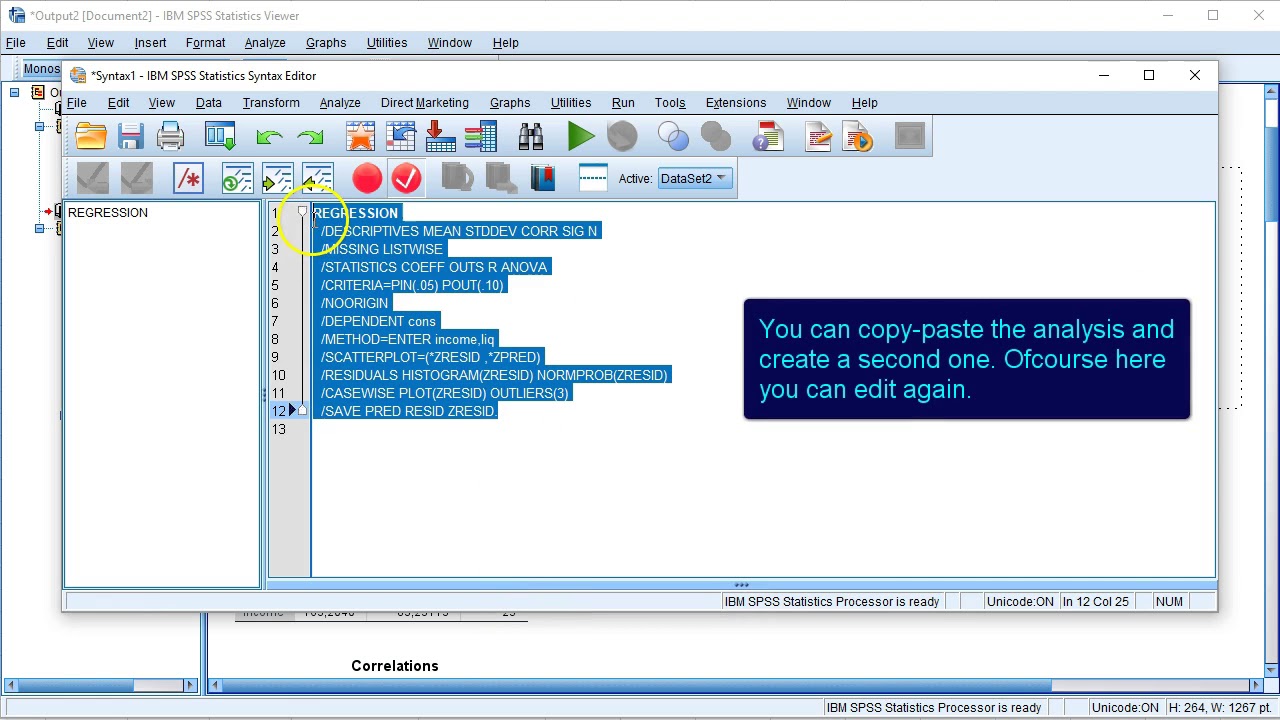Image resolution: width=1280 pixels, height=720 pixels.
Task: Open the recall recent dialogs icon
Action: click(220, 136)
